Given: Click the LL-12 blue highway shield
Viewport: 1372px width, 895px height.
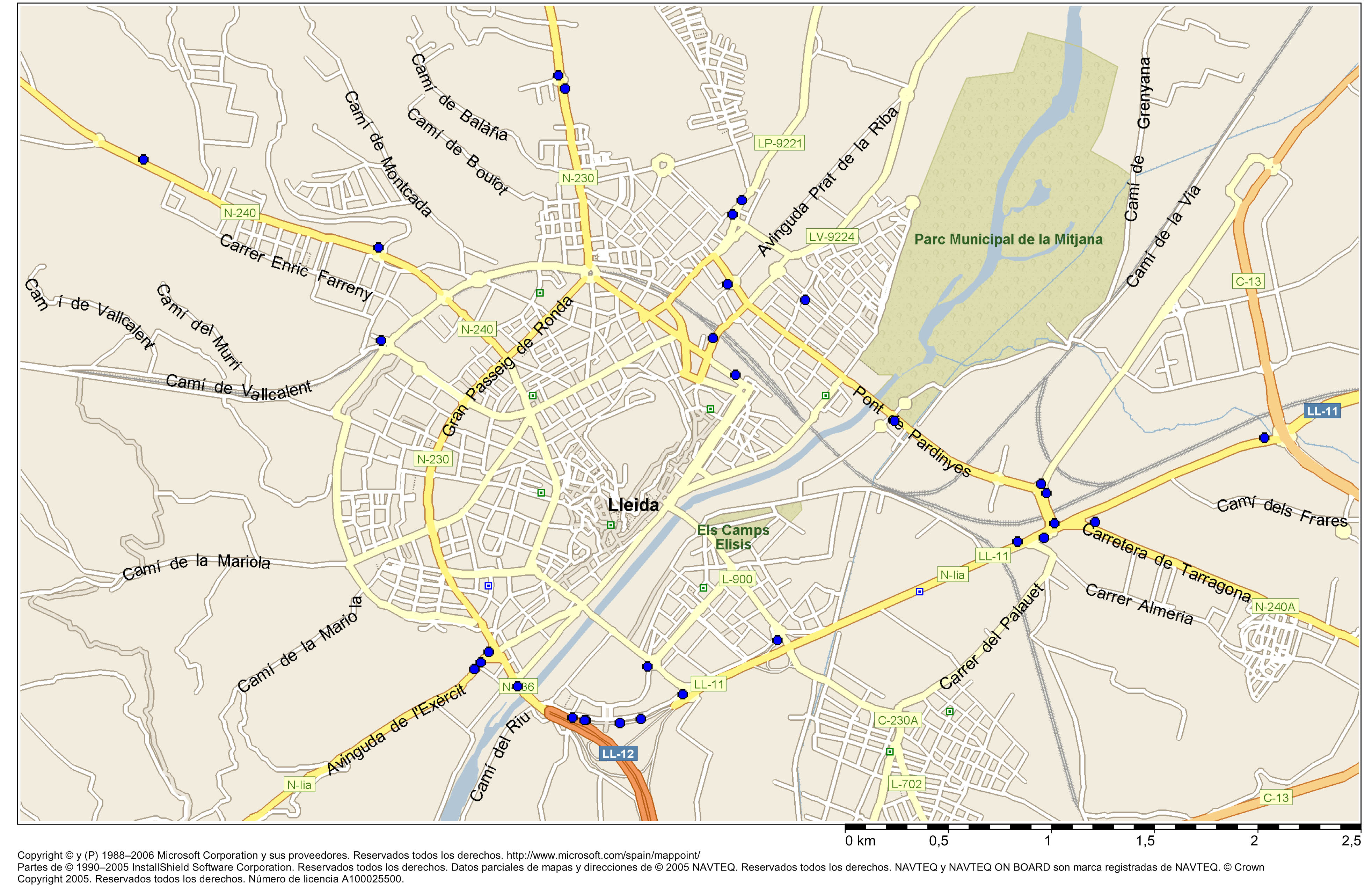Looking at the screenshot, I should pos(618,754).
